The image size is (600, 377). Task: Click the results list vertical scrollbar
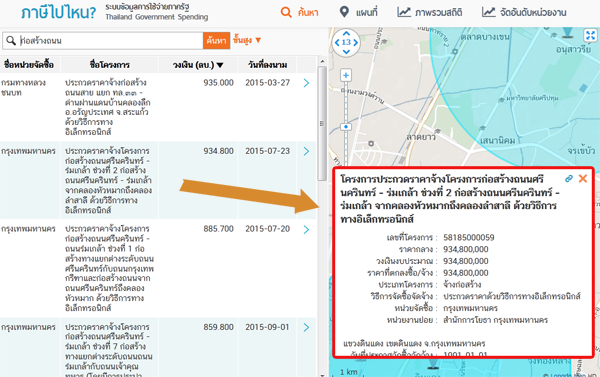[x=322, y=123]
